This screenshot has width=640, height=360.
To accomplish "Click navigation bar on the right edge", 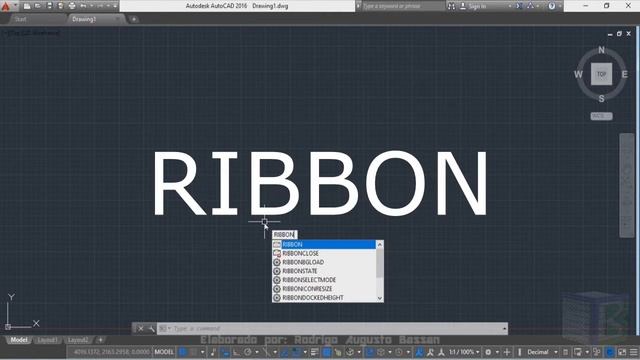I will [627, 185].
